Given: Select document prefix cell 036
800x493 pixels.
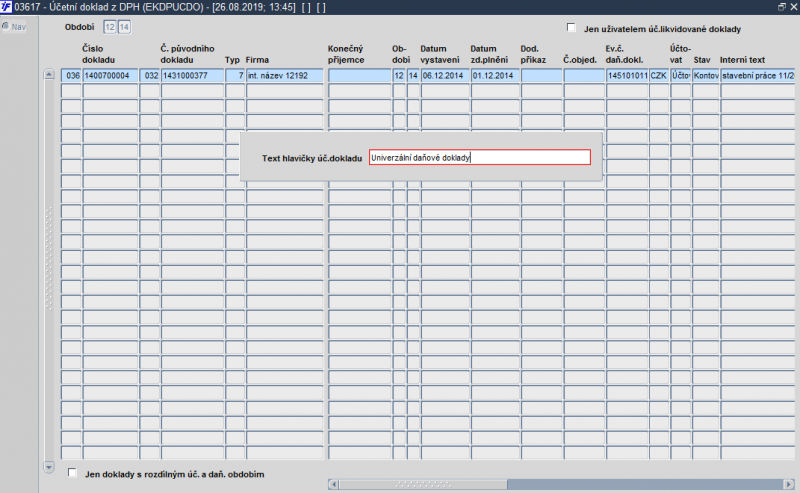Looking at the screenshot, I should [x=71, y=76].
